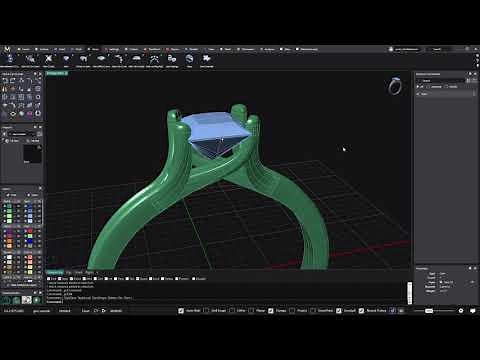Screen dimensions: 480x360
Task: Open the Settings menu tab
Action: pyautogui.click(x=112, y=49)
